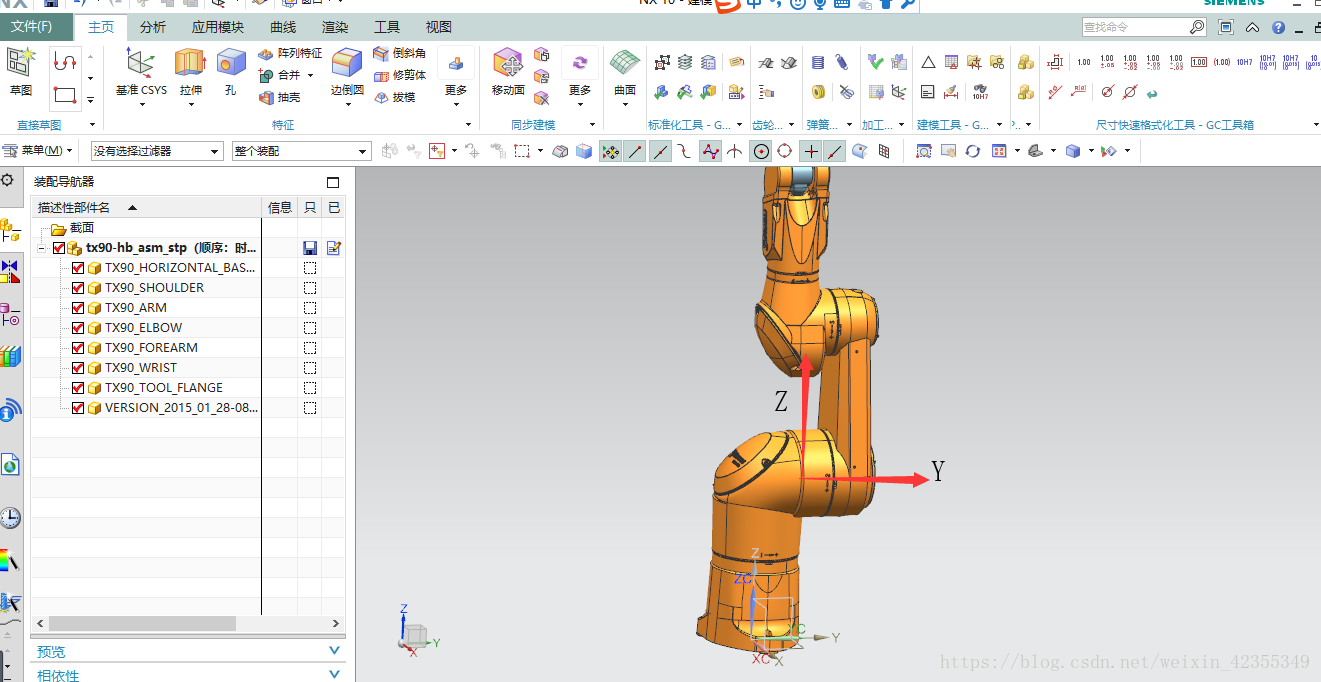Toggle the TX90_FOREARM visibility checkbox
This screenshot has height=682, width=1321.
click(x=78, y=348)
